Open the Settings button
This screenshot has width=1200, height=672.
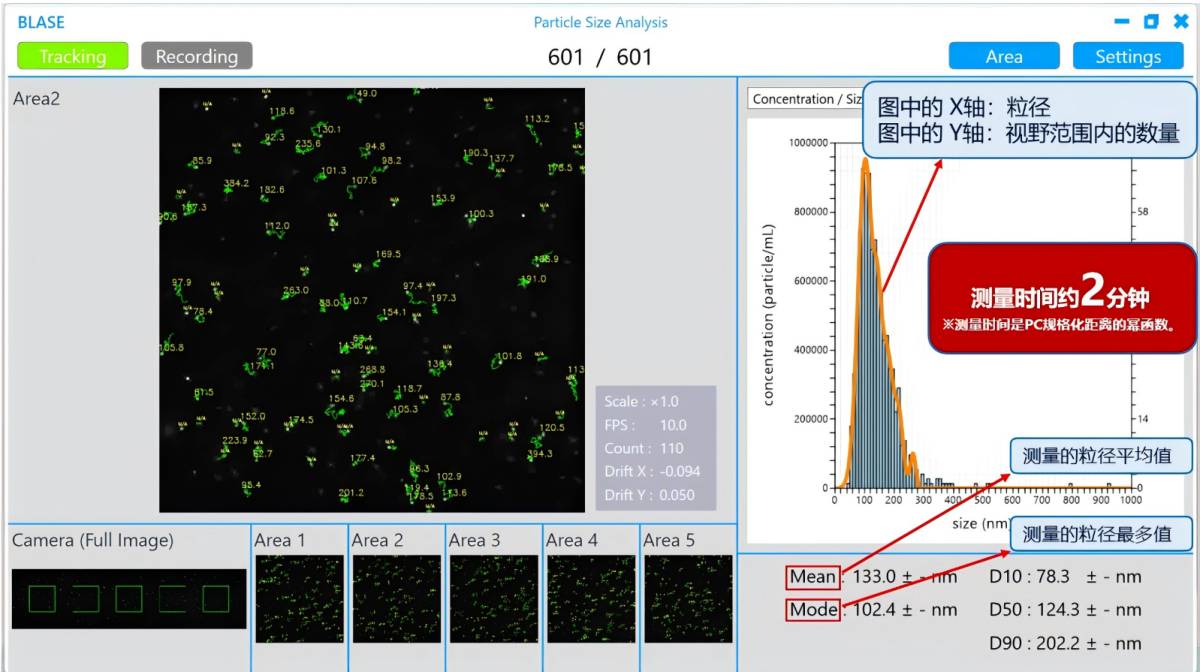[x=1128, y=56]
